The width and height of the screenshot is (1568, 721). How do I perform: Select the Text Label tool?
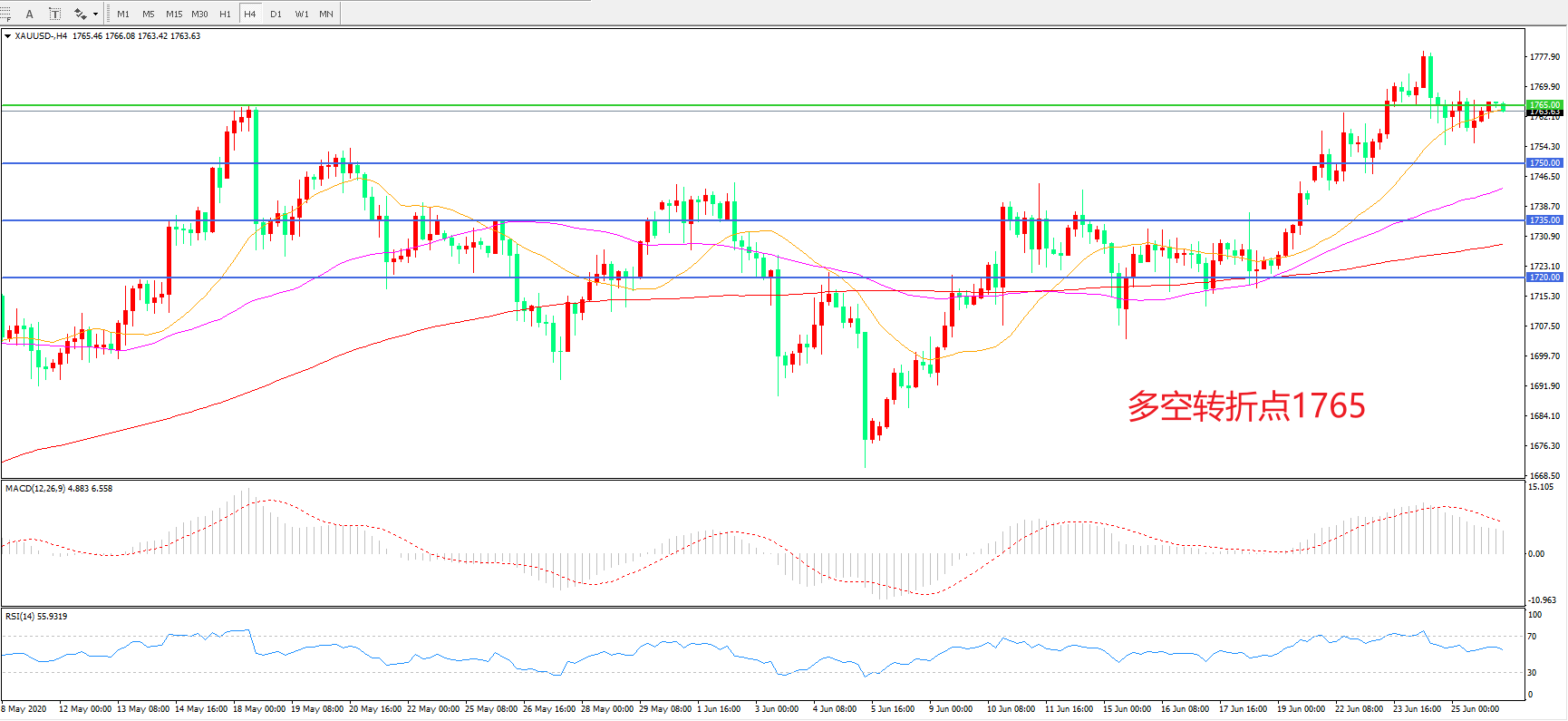54,14
